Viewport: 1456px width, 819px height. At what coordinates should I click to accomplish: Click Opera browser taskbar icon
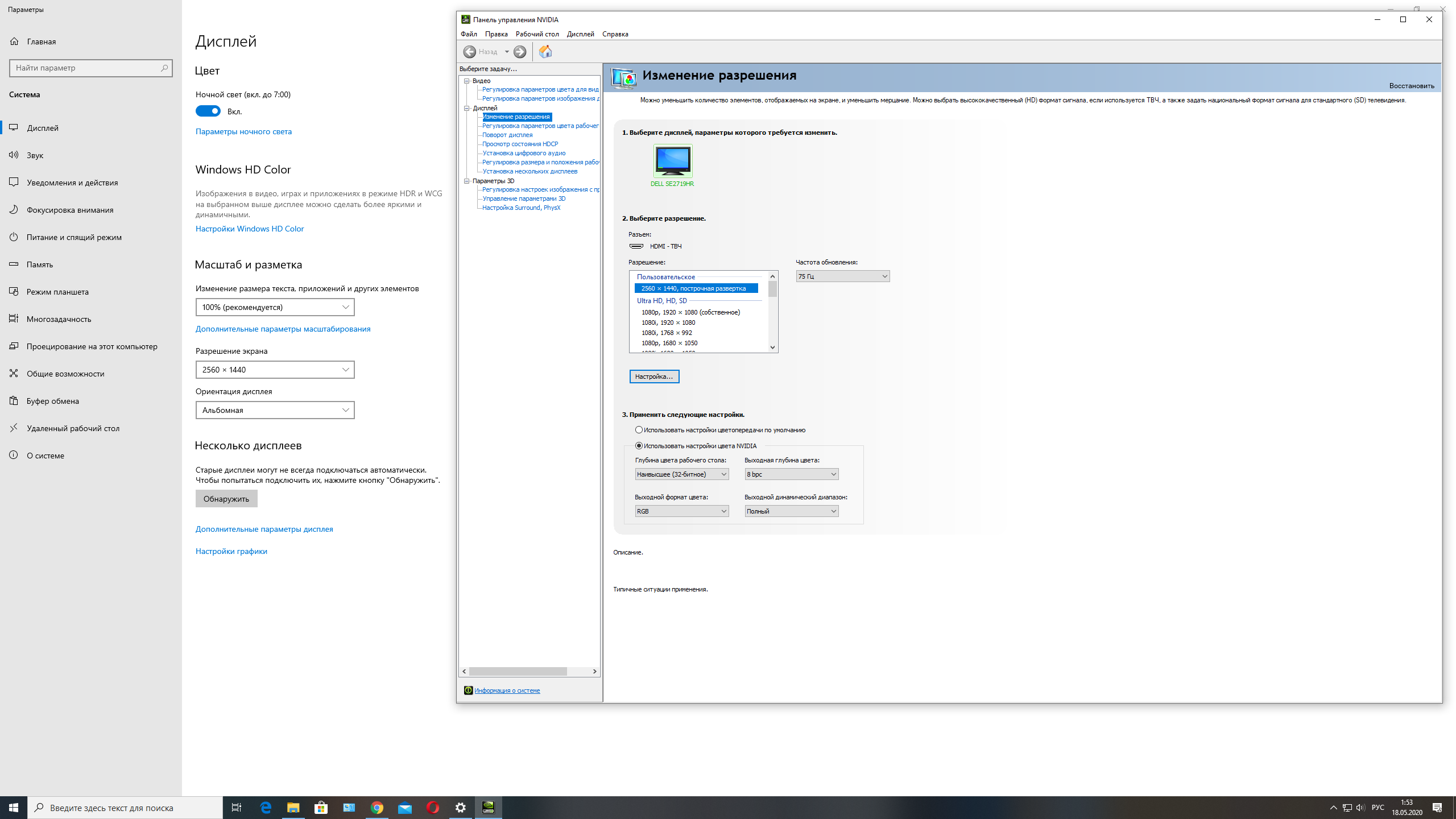point(433,808)
